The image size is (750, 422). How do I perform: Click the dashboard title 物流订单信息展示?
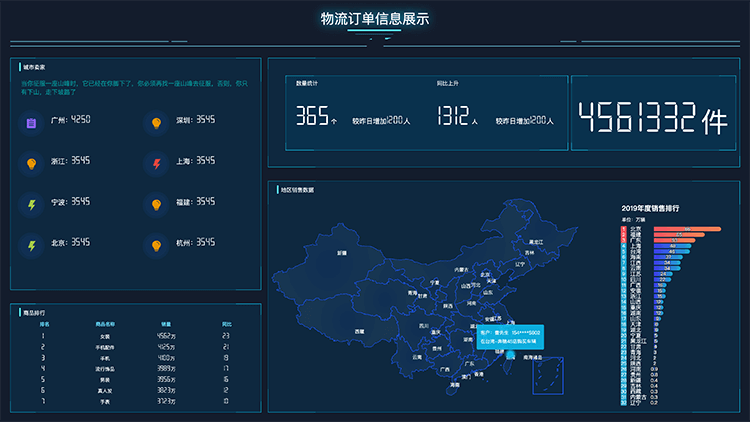coord(375,19)
